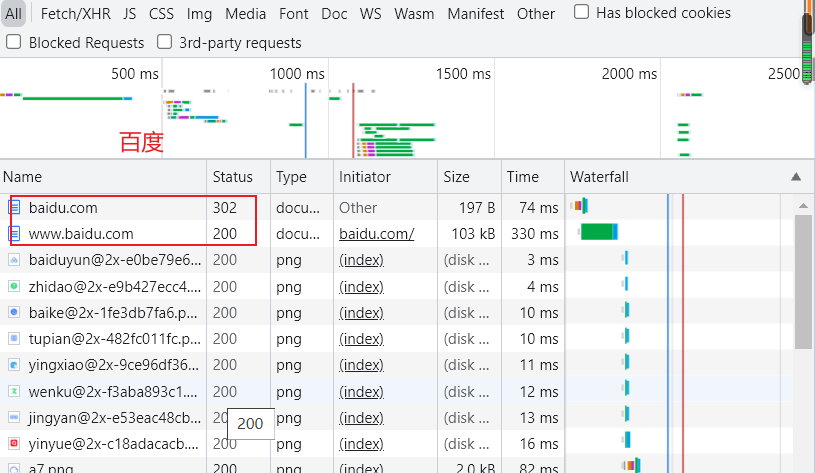Click document icon of baidu.com request
This screenshot has width=815, height=473.
(x=15, y=207)
